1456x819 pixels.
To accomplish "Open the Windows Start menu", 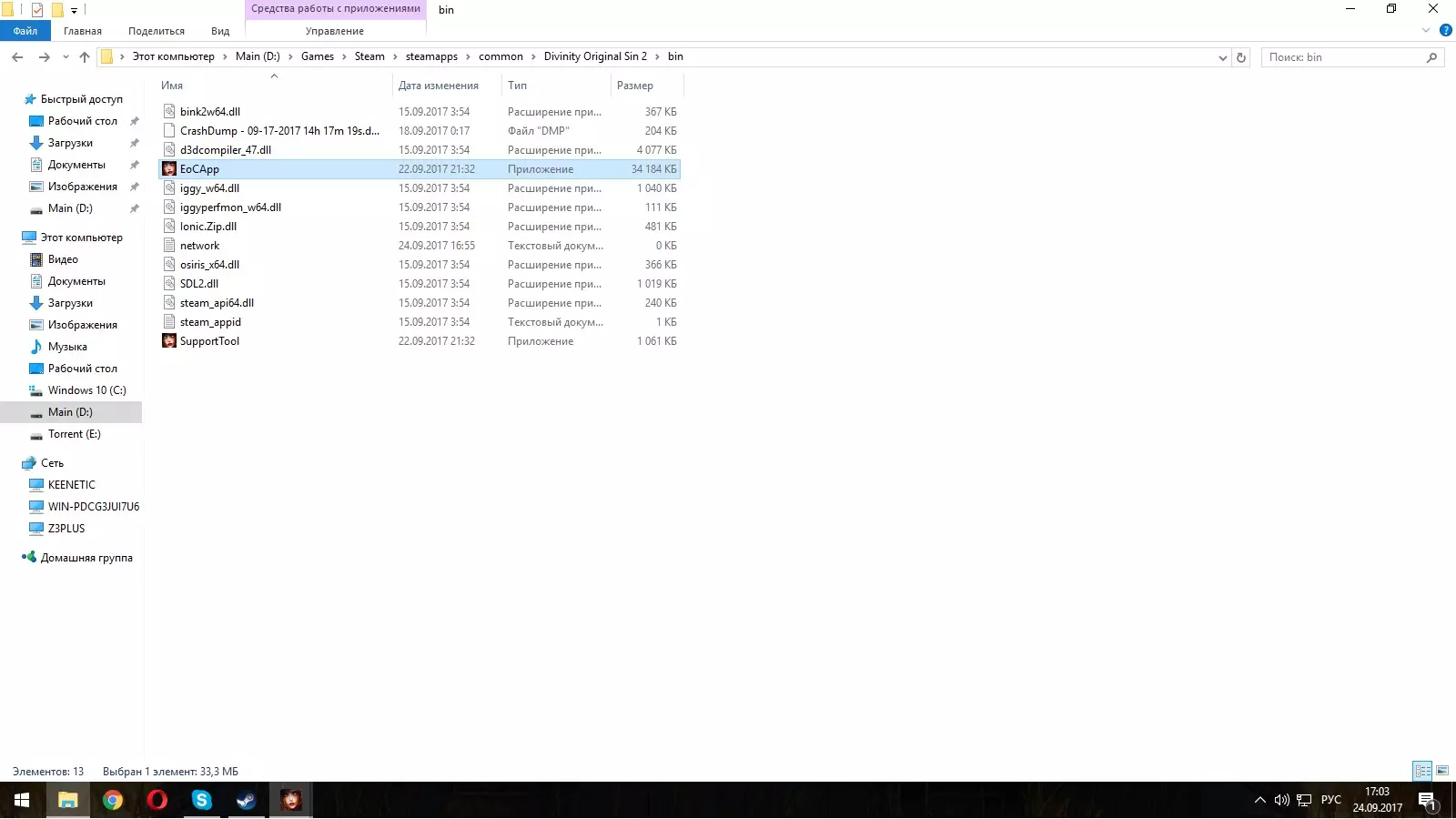I will pos(22,801).
